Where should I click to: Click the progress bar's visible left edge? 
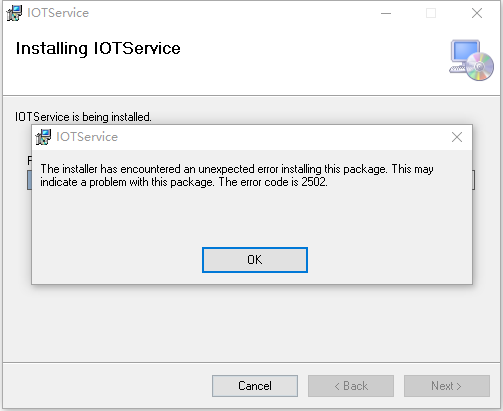[x=29, y=180]
